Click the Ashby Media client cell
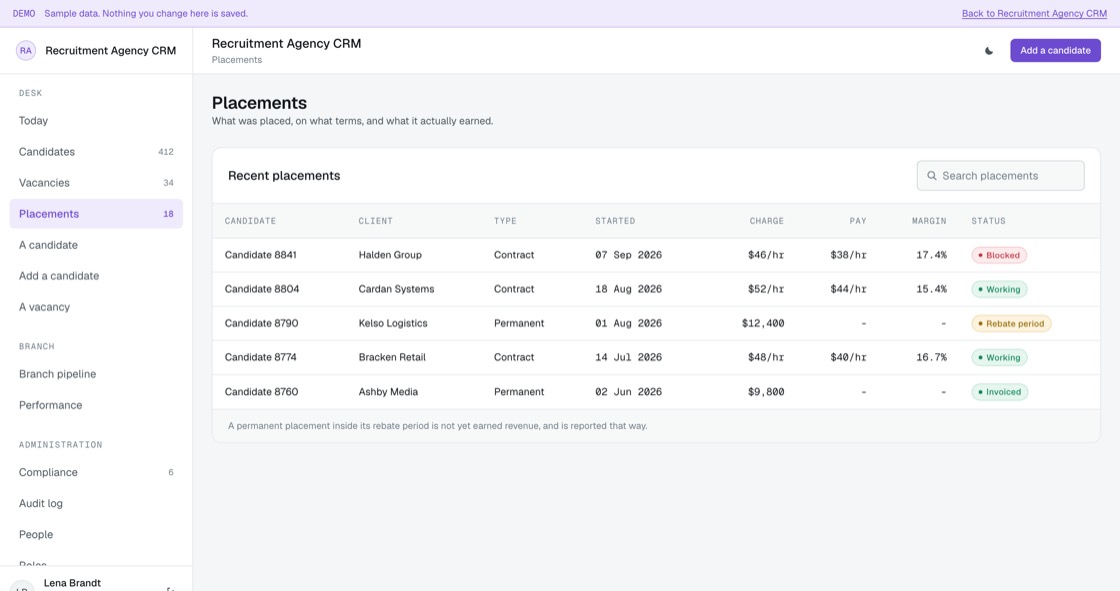 click(389, 392)
